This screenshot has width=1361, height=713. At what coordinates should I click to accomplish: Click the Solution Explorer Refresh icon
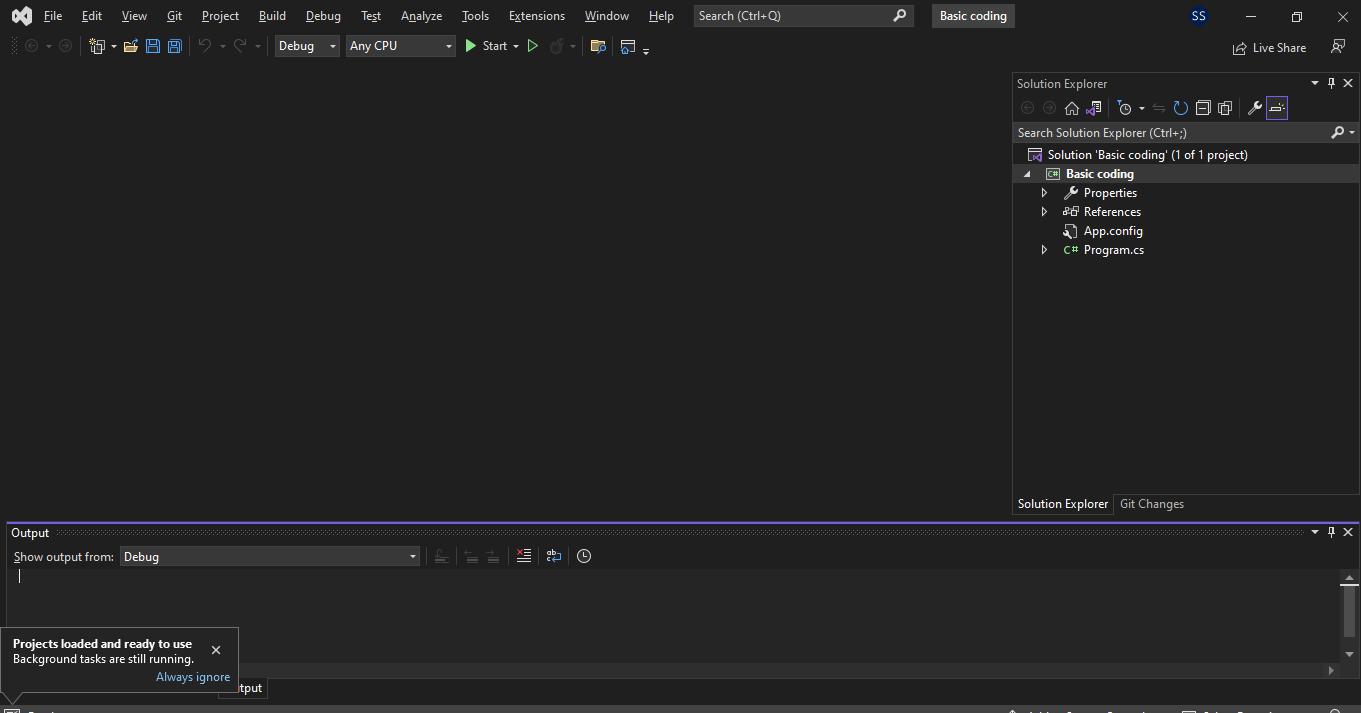point(1180,108)
